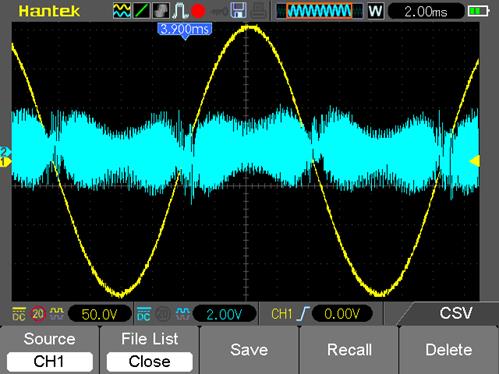Select the green diagonal line icon
Viewport: 499px width, 374px height.
(x=141, y=11)
